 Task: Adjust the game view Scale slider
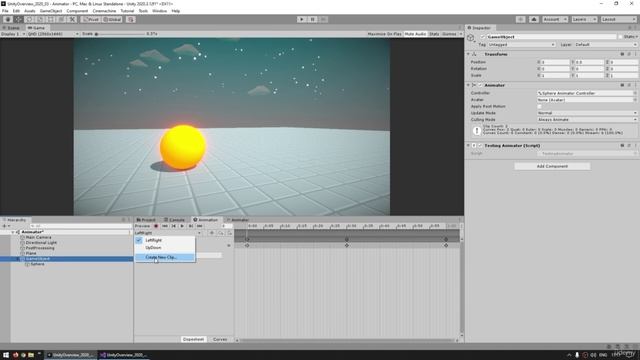click(x=120, y=34)
